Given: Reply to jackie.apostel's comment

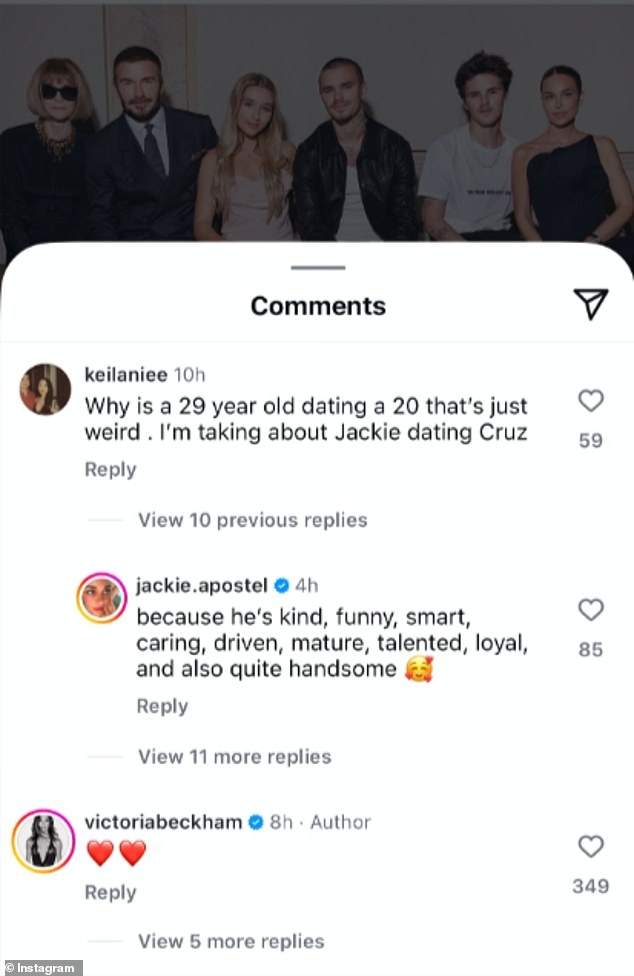Looking at the screenshot, I should [x=162, y=706].
